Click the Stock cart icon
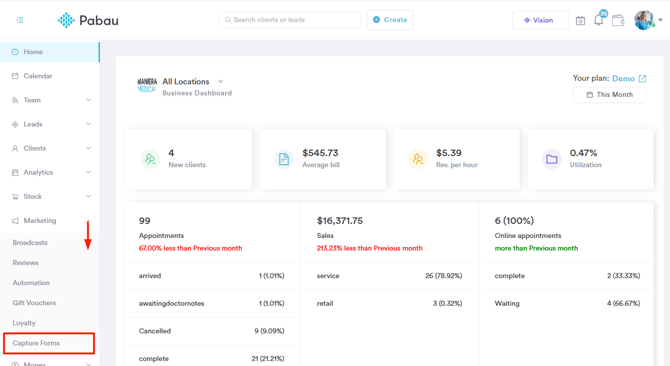Viewport: 670px width, 366px height. (15, 197)
